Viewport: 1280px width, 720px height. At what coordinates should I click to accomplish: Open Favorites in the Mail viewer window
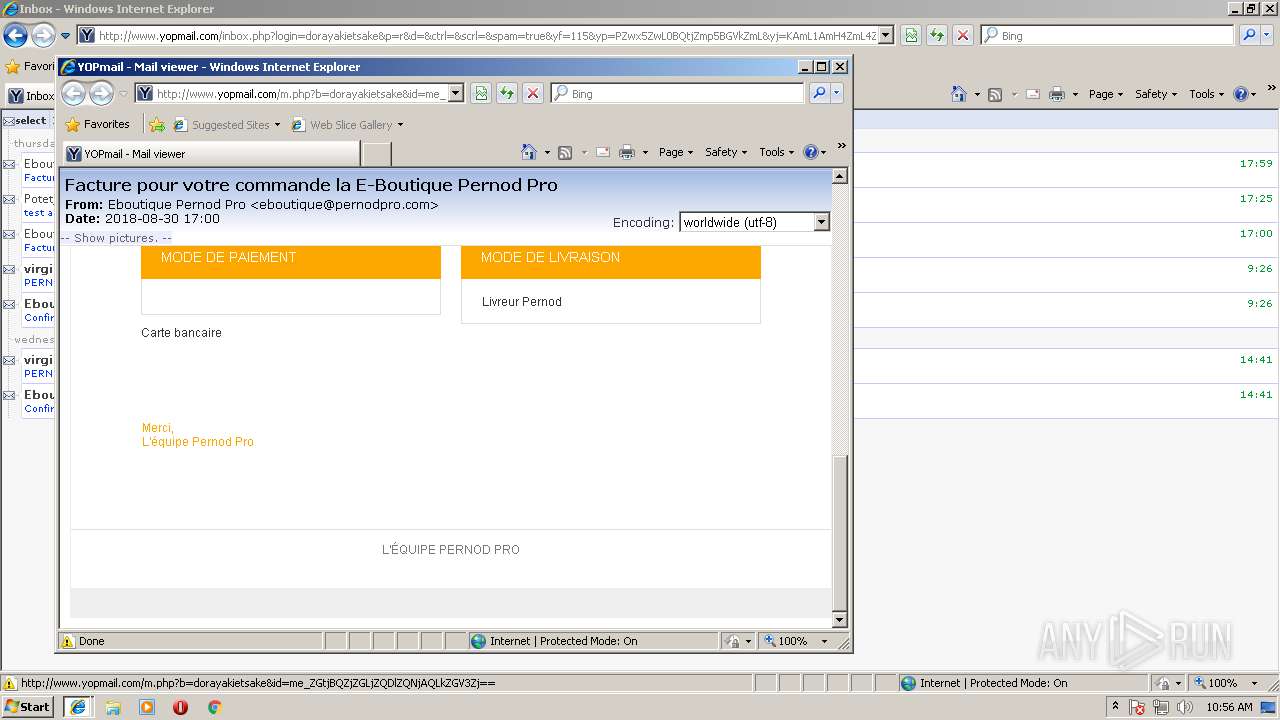pos(98,125)
